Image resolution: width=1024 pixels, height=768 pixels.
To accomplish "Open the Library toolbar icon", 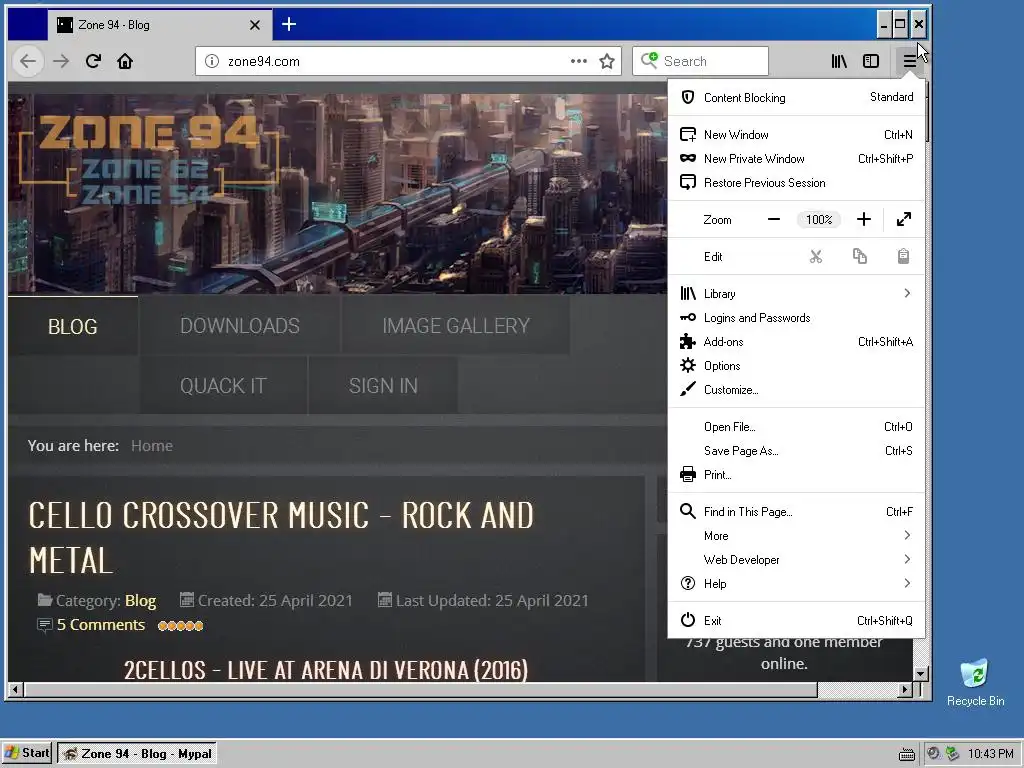I will tap(839, 61).
